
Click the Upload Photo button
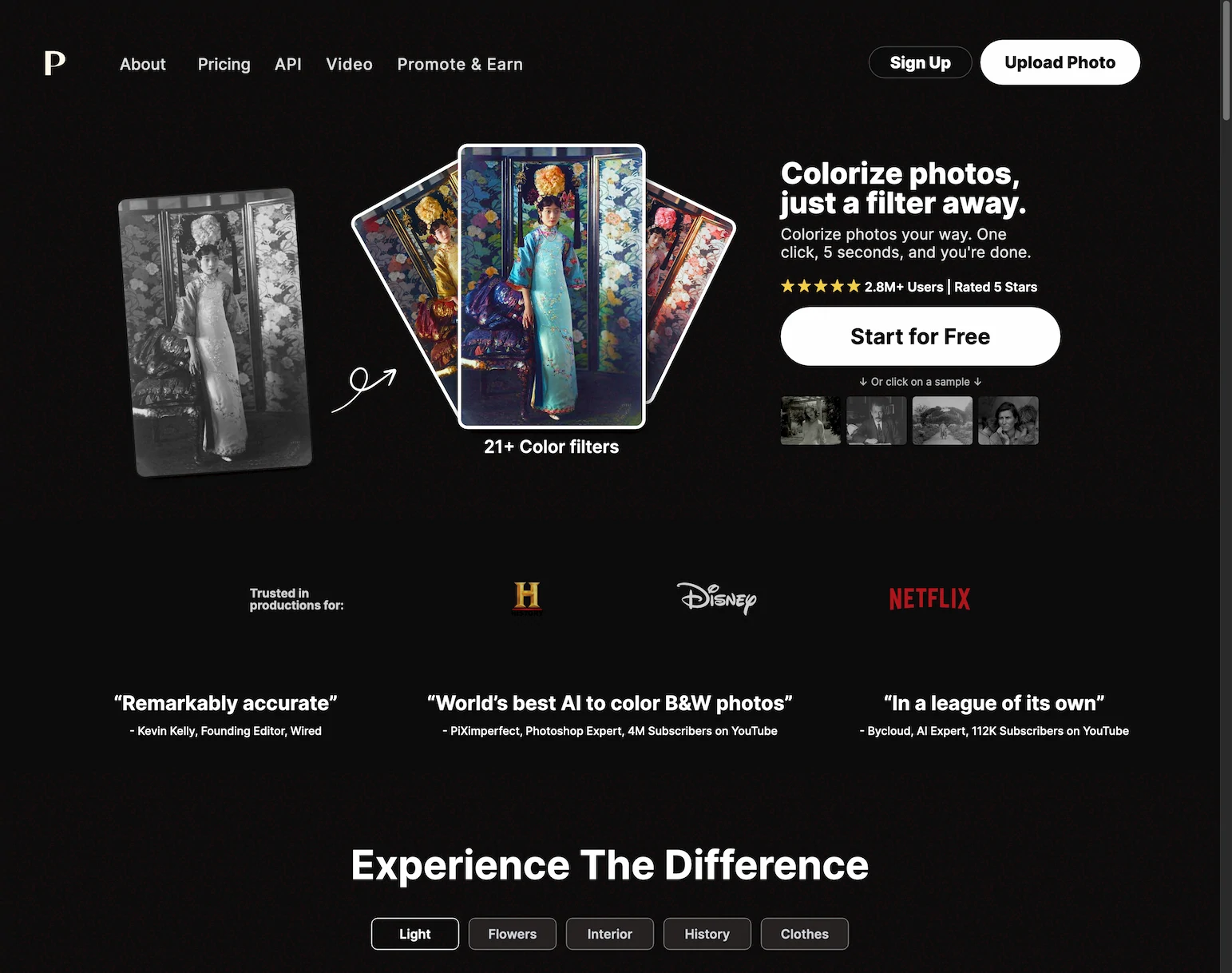click(x=1060, y=62)
